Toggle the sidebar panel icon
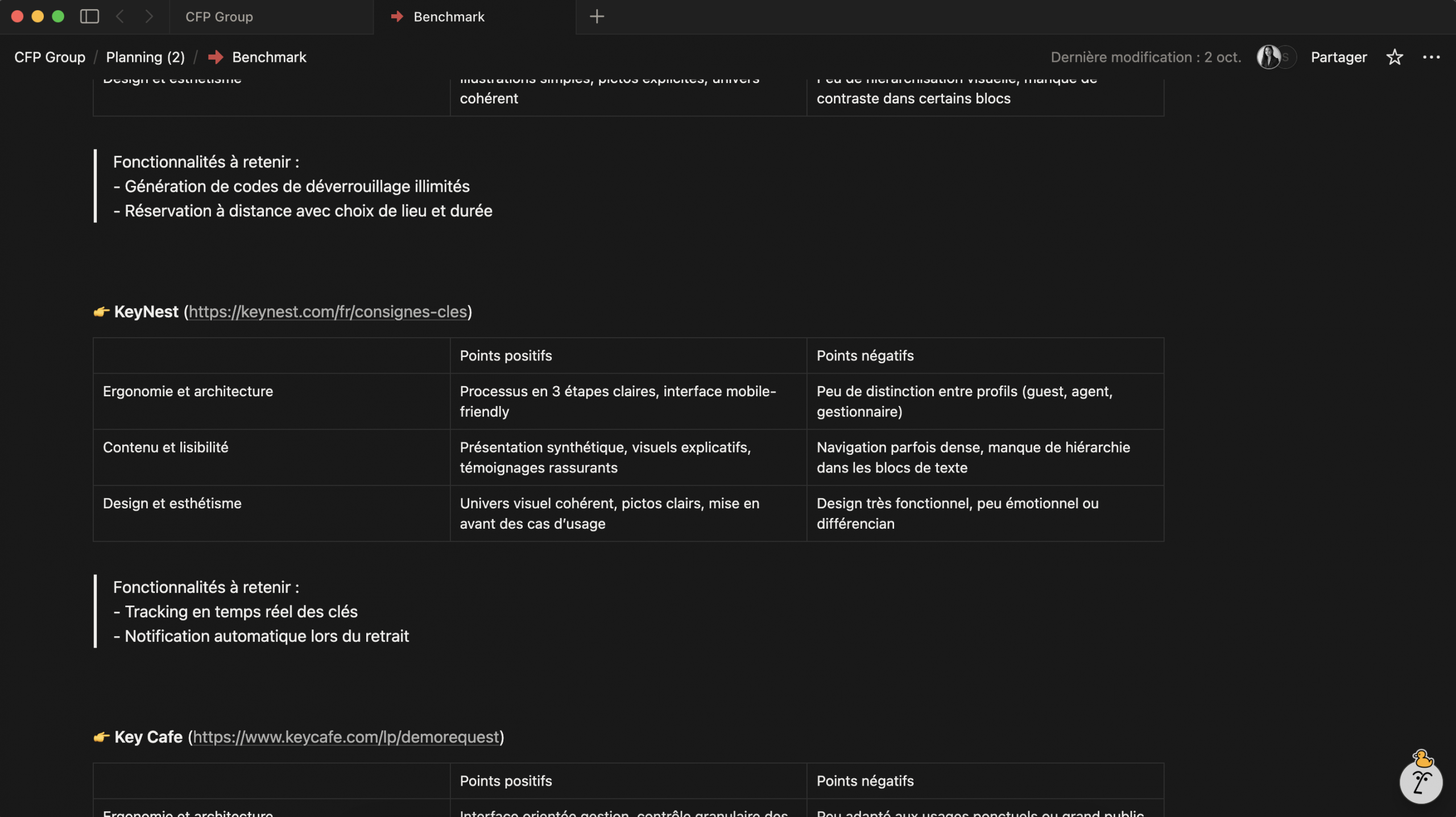 [x=89, y=16]
